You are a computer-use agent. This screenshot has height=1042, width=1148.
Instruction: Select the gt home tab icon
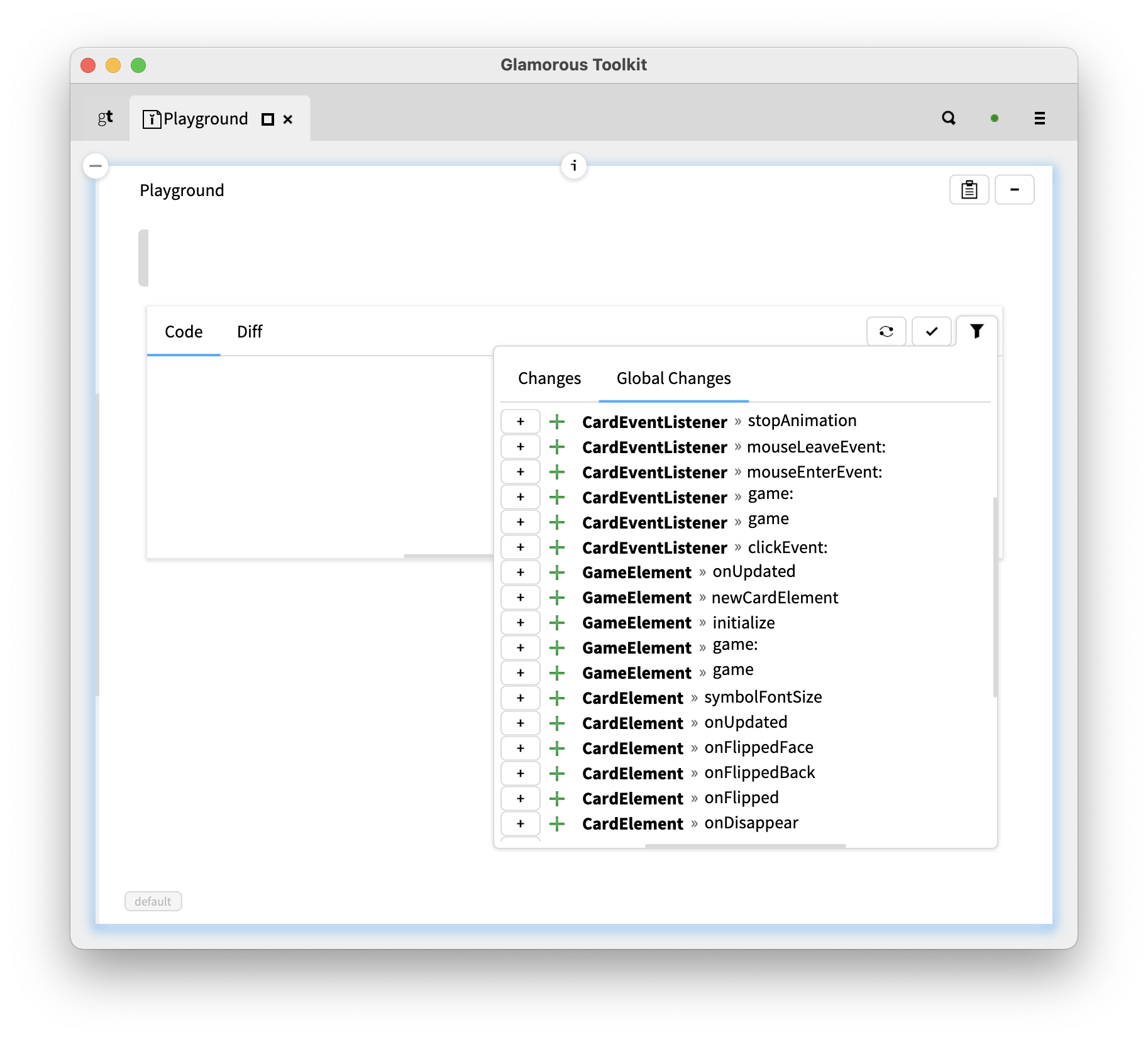point(104,118)
